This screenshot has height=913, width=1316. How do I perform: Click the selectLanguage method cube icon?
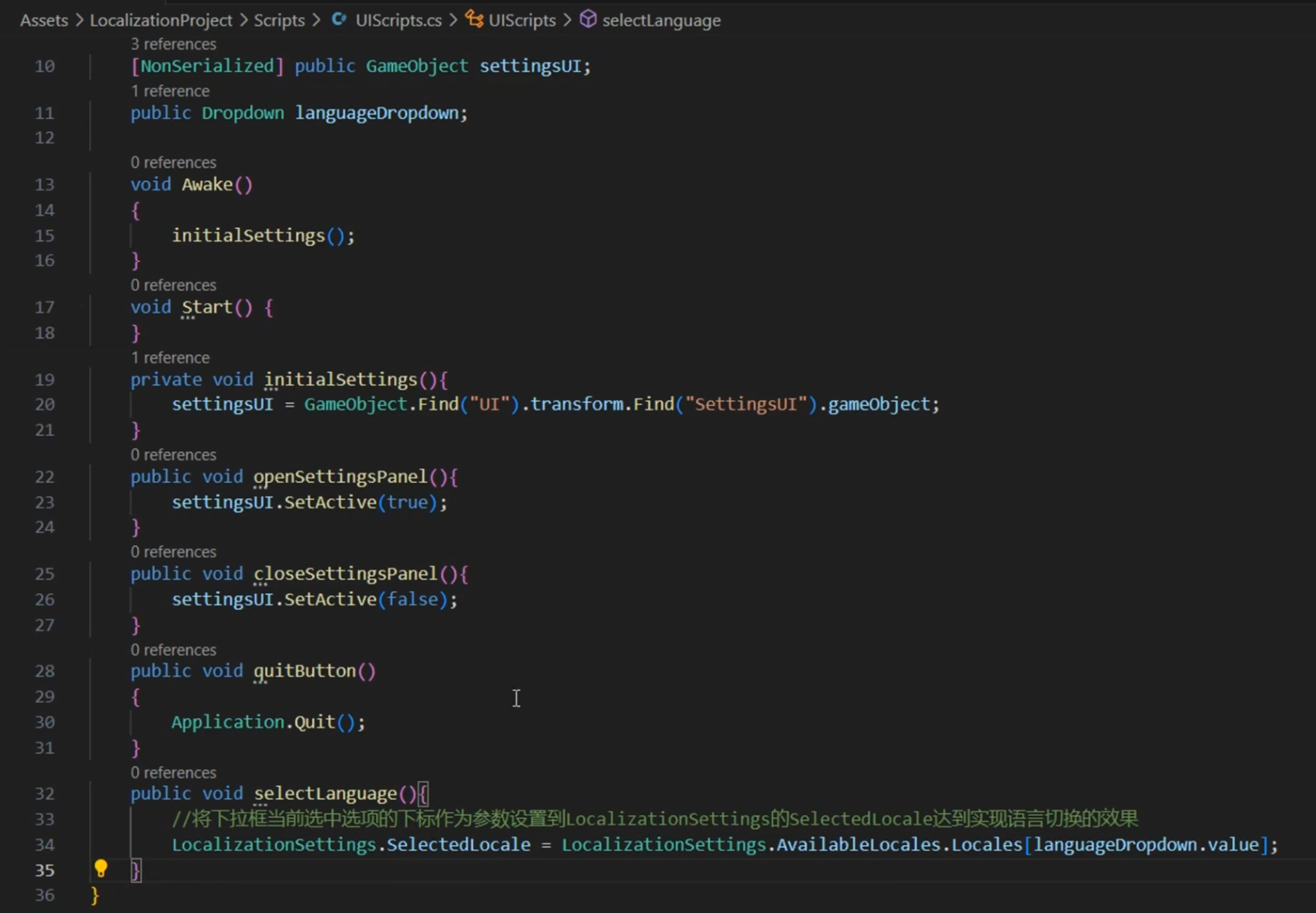click(x=588, y=19)
